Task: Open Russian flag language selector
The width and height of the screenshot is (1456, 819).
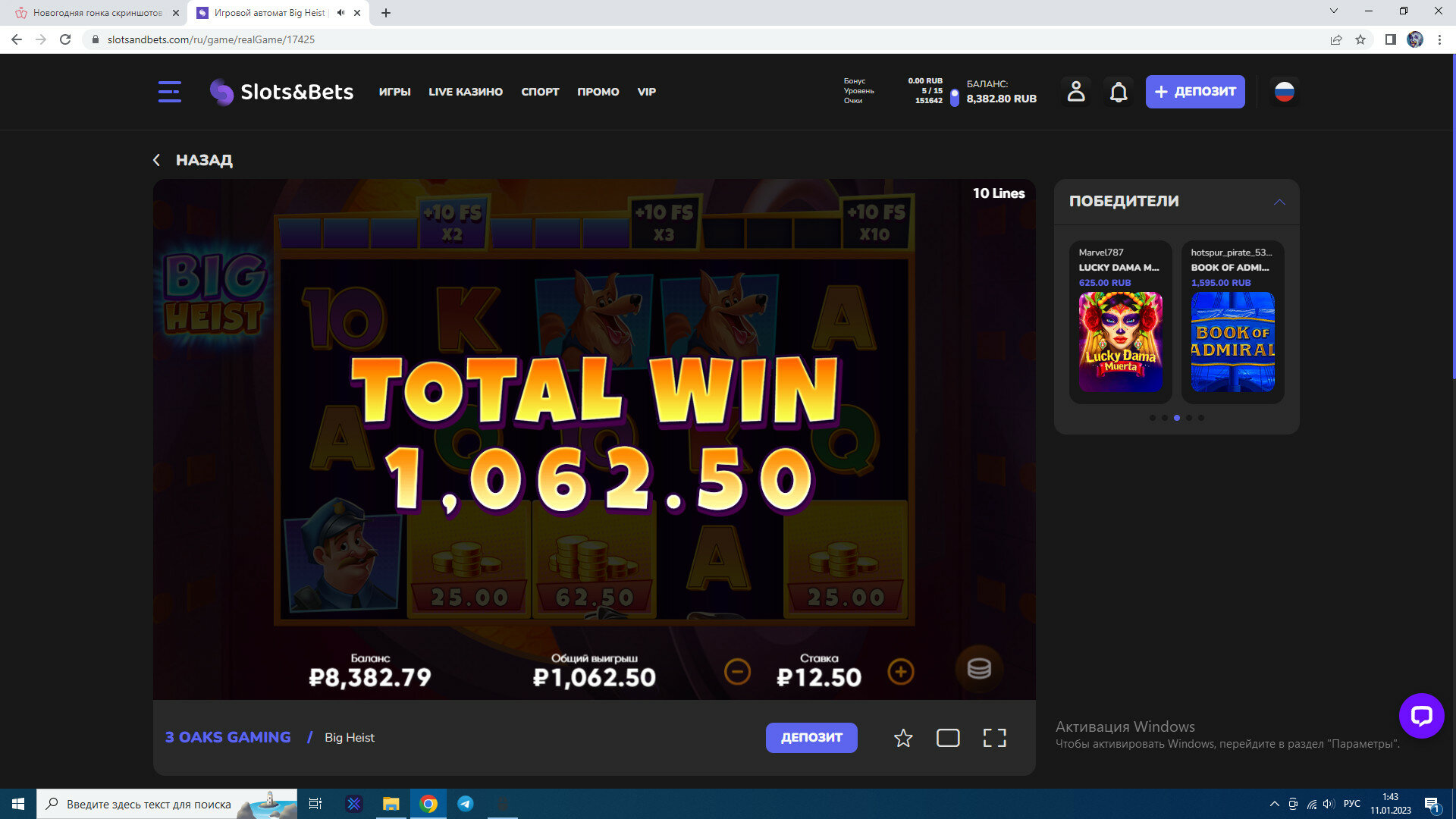Action: click(1284, 92)
